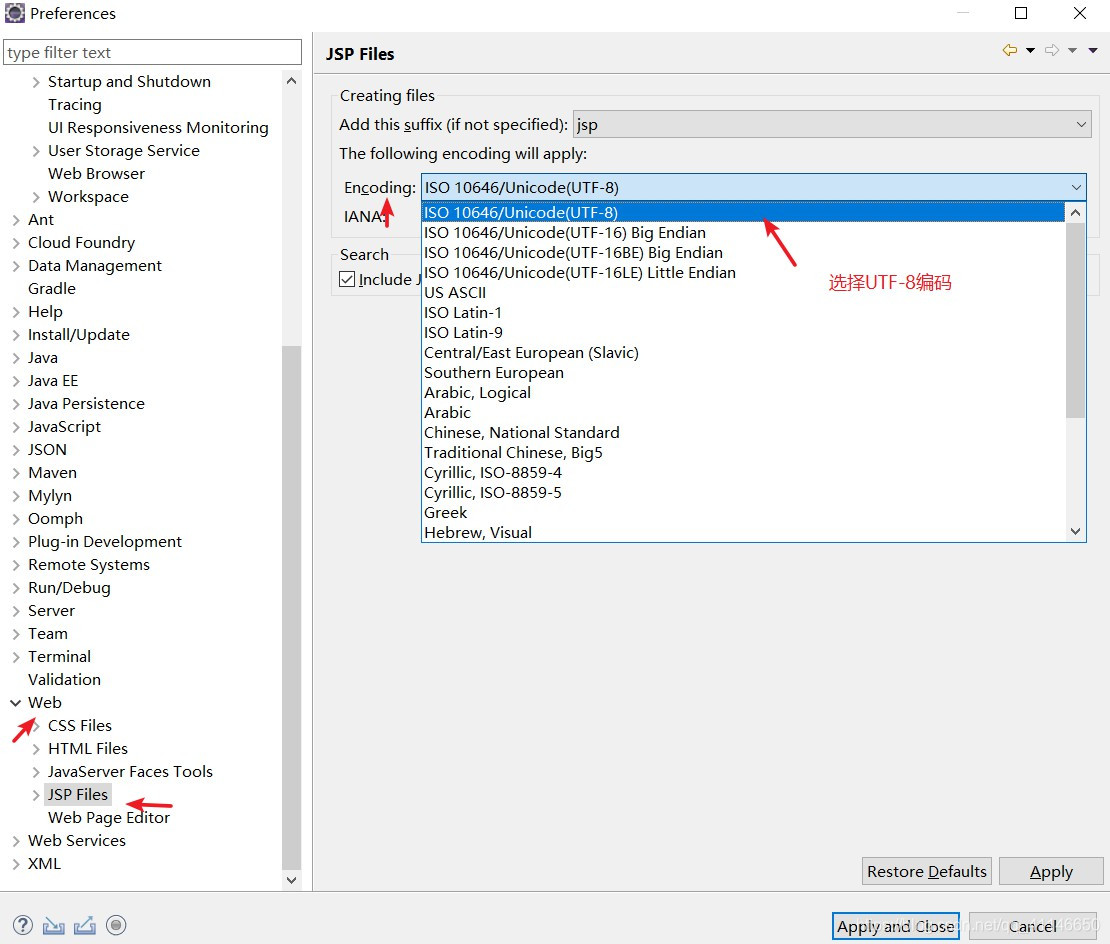Open the back history dropdown arrow
Image resolution: width=1110 pixels, height=944 pixels.
pos(1031,50)
